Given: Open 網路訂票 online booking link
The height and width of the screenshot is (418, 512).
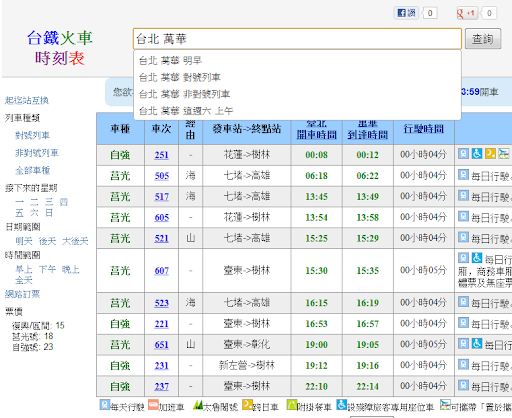Looking at the screenshot, I should [22, 294].
